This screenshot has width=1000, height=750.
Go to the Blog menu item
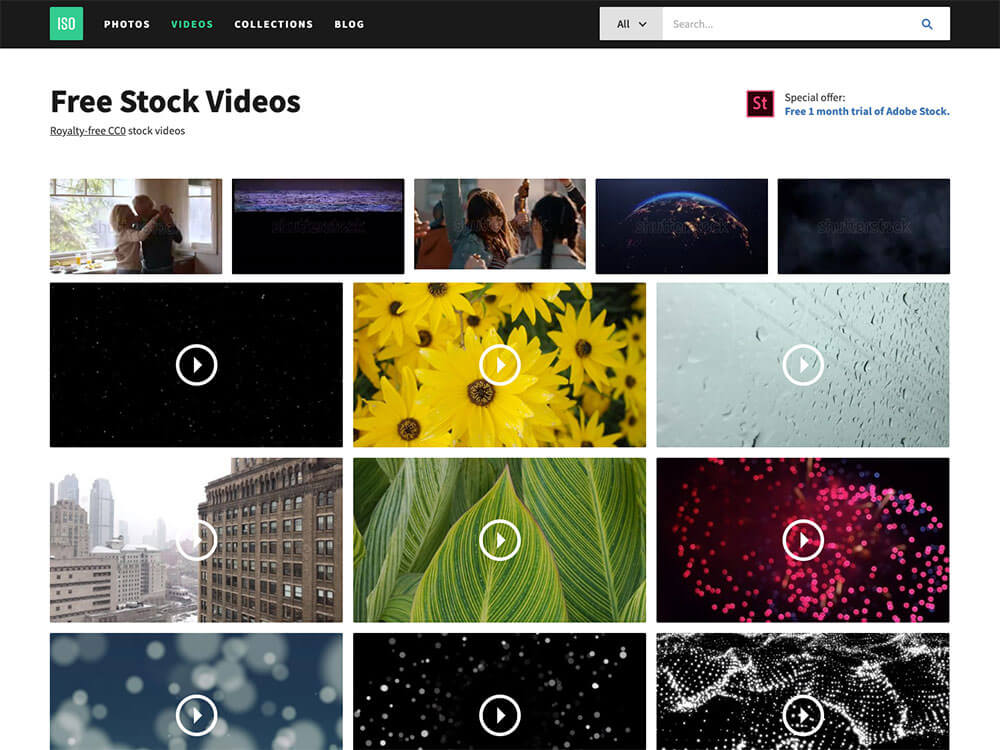point(349,24)
